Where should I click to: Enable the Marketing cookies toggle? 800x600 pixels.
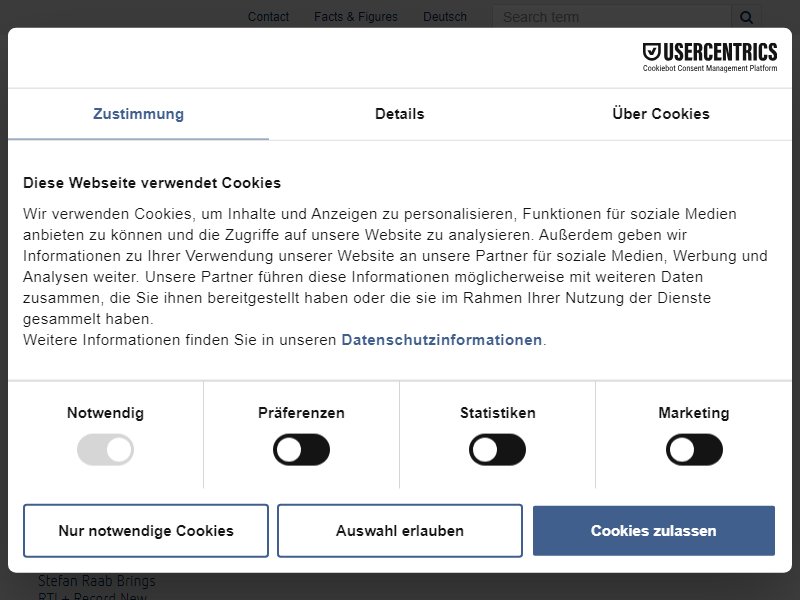(x=694, y=449)
